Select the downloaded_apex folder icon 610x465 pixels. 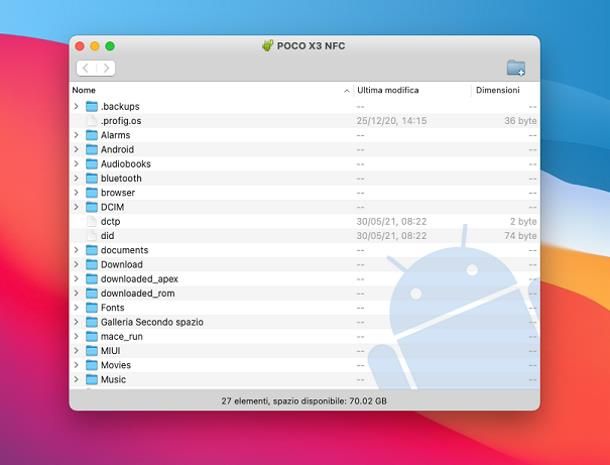click(91, 279)
